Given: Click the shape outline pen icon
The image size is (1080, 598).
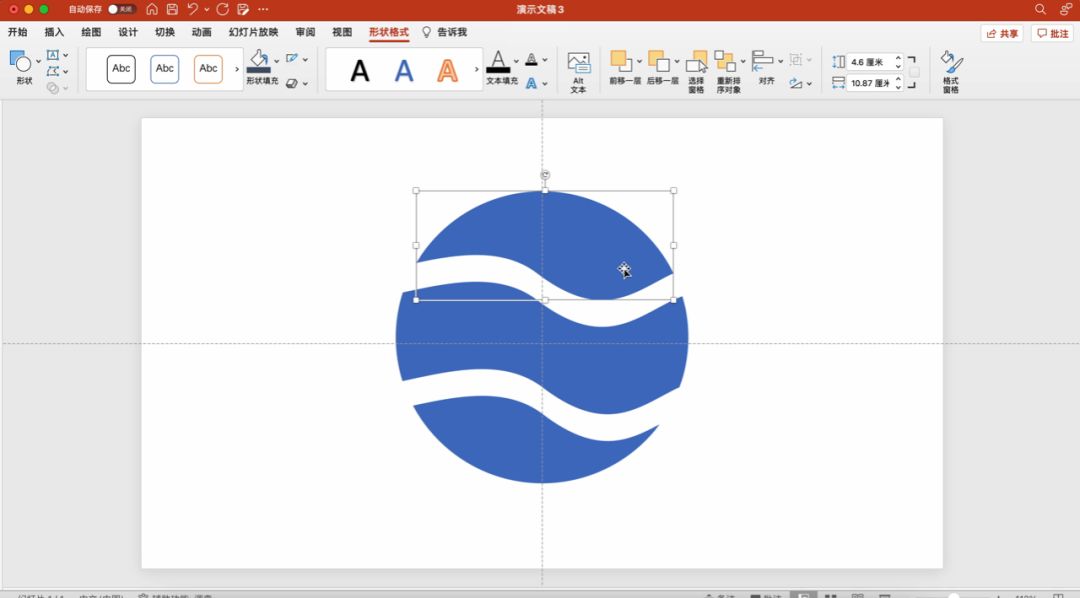Looking at the screenshot, I should pyautogui.click(x=293, y=59).
